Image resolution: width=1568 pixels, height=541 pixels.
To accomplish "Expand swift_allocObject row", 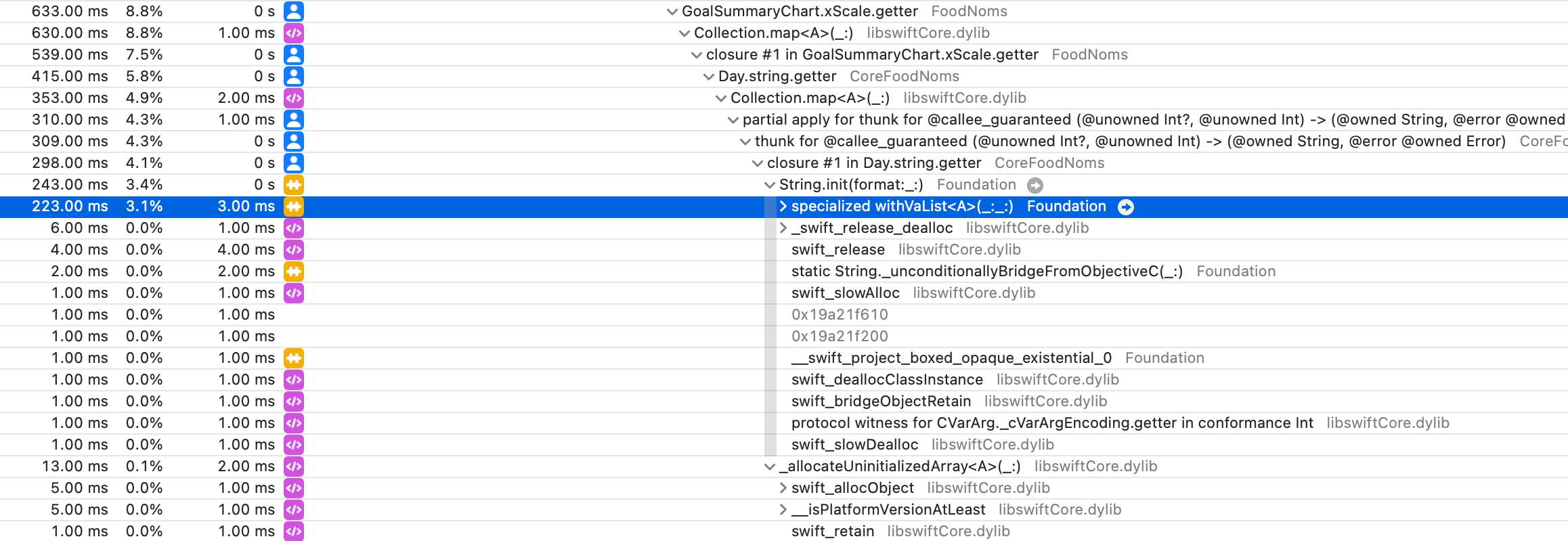I will pos(783,488).
